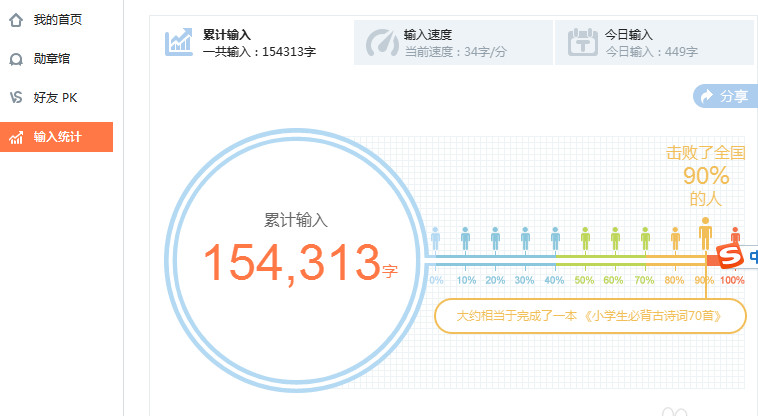Click the 100% label on percentile bar
The width and height of the screenshot is (758, 416).
click(732, 280)
